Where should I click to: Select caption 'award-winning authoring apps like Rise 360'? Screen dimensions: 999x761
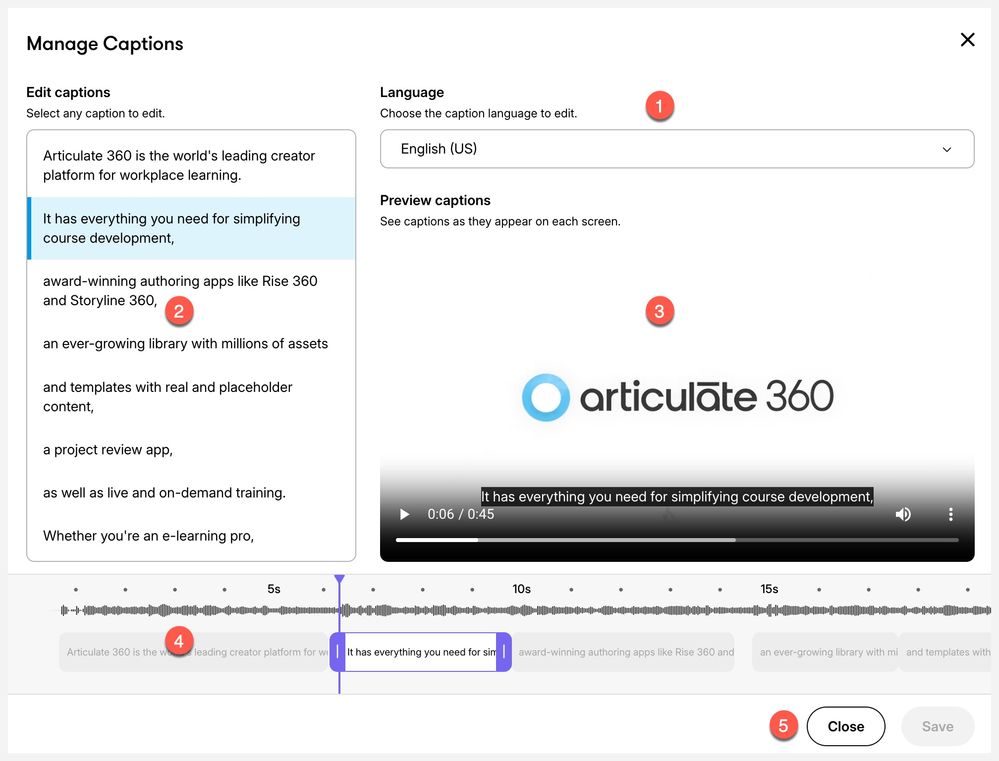click(x=191, y=291)
